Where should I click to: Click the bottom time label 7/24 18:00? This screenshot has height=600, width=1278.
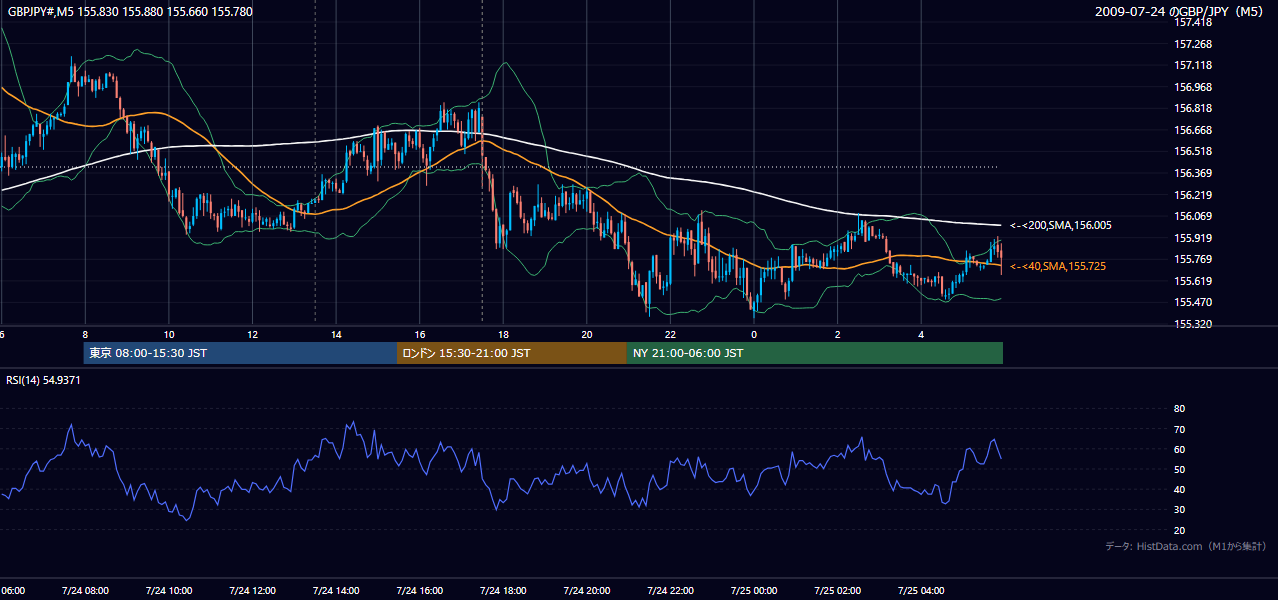tap(503, 591)
